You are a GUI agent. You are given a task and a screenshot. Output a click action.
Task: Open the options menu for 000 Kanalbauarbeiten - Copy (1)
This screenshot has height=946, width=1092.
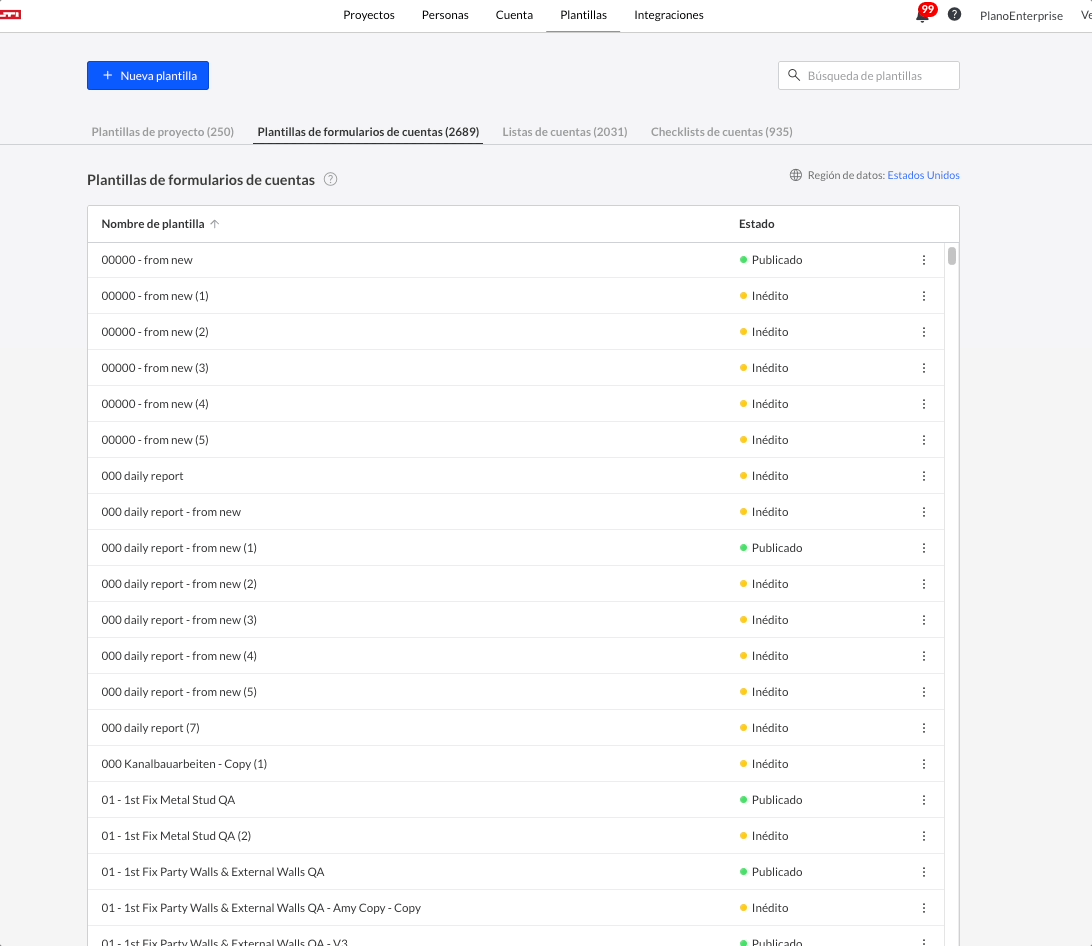[923, 764]
